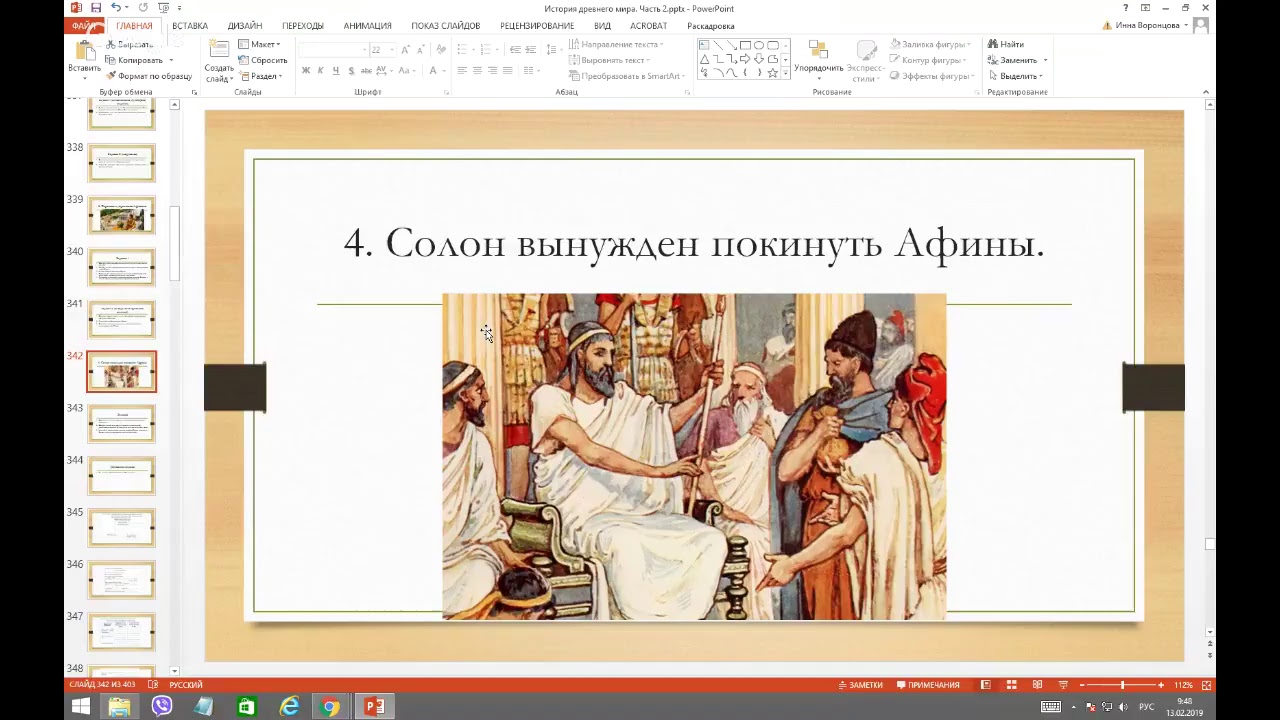Click the Save icon in quick access toolbar

pyautogui.click(x=96, y=8)
